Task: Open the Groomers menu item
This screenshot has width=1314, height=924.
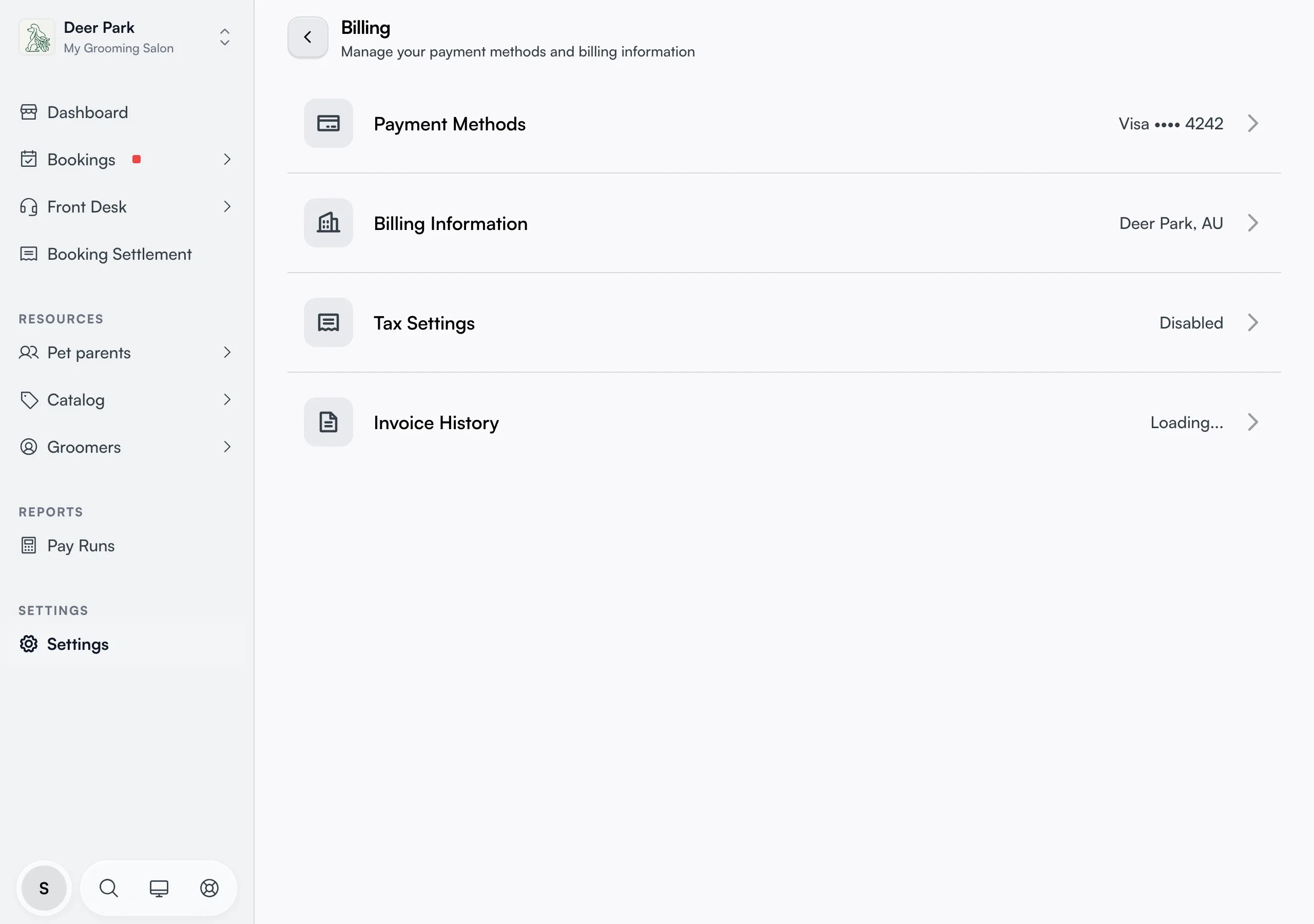Action: tap(126, 447)
